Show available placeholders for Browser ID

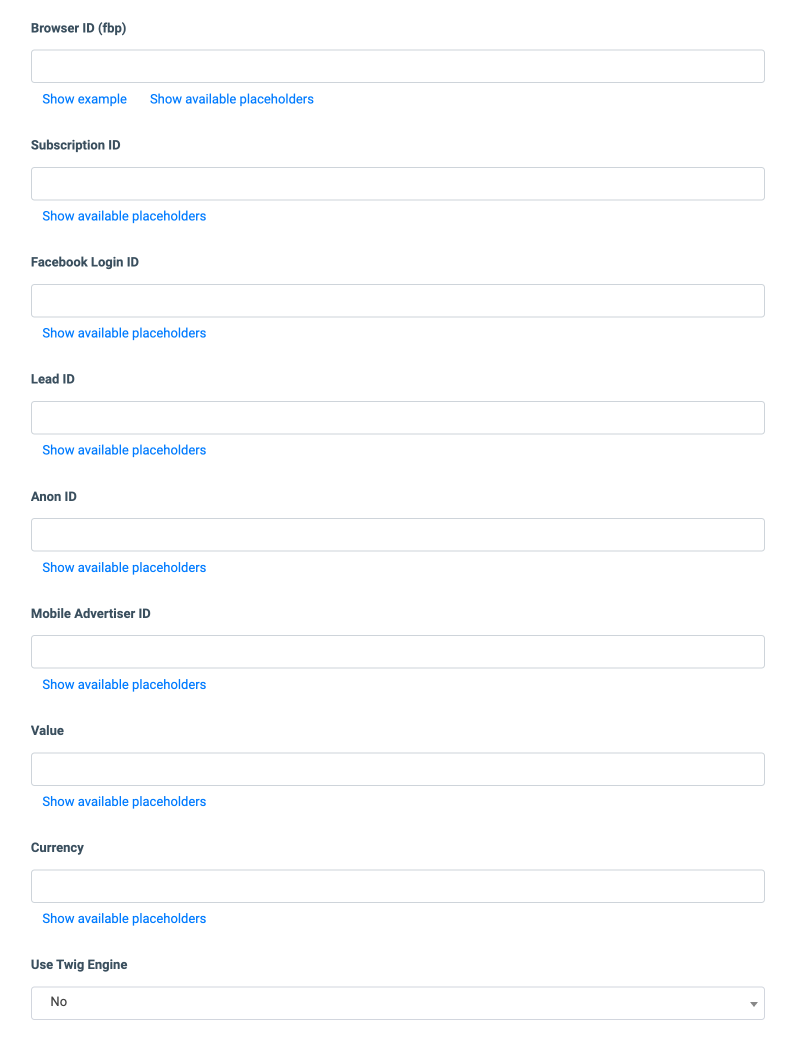click(x=232, y=99)
